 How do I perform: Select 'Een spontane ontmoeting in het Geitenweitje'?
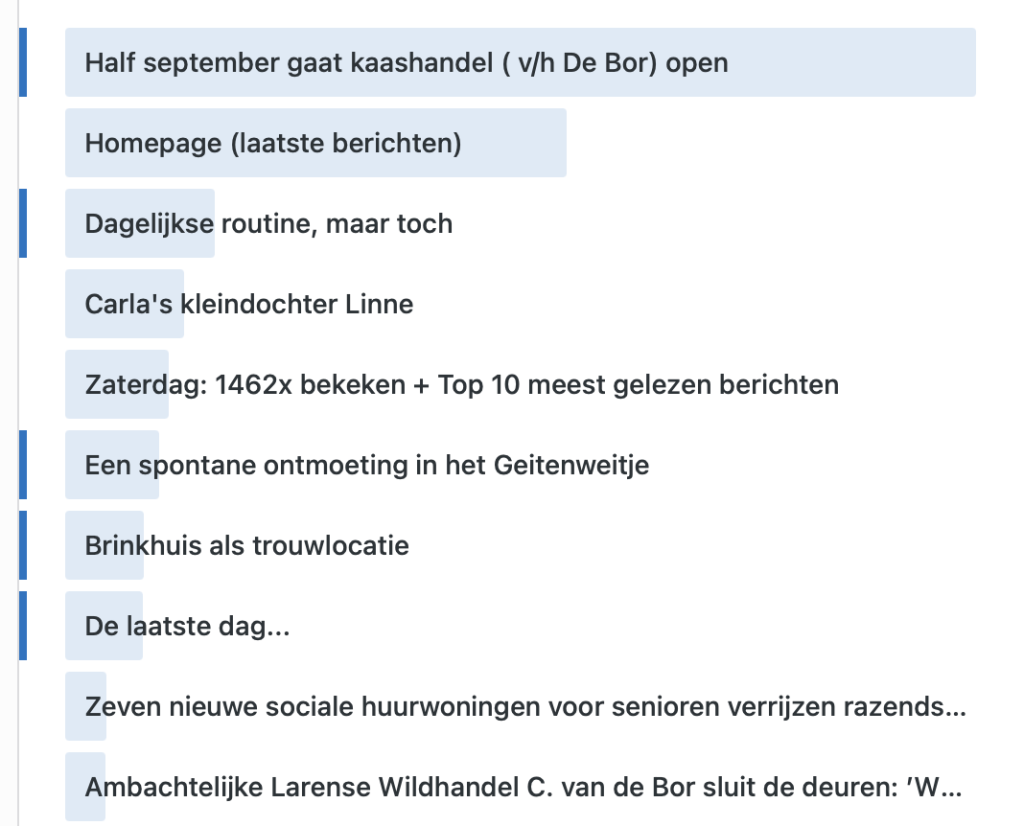click(x=367, y=465)
